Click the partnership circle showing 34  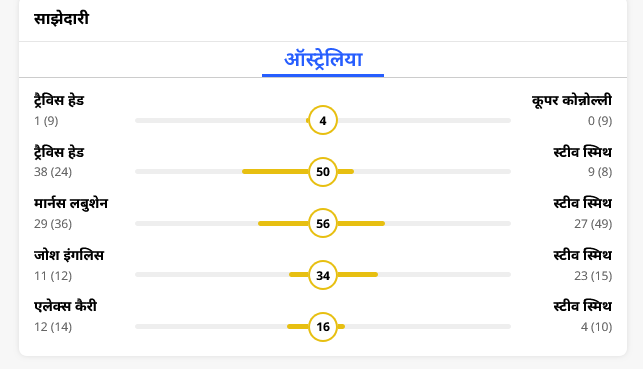coord(323,275)
